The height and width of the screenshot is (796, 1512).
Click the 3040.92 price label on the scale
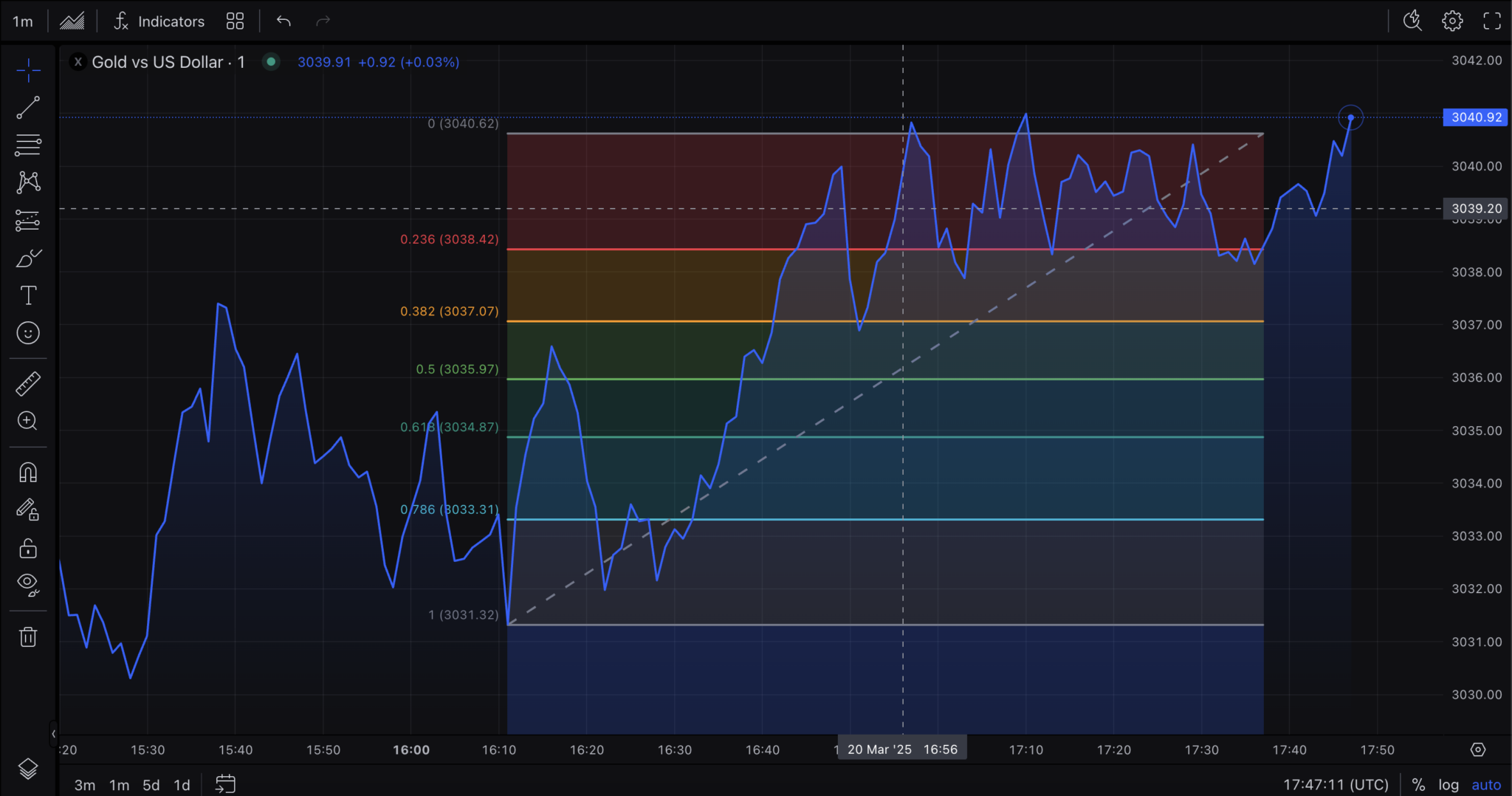pyautogui.click(x=1474, y=117)
